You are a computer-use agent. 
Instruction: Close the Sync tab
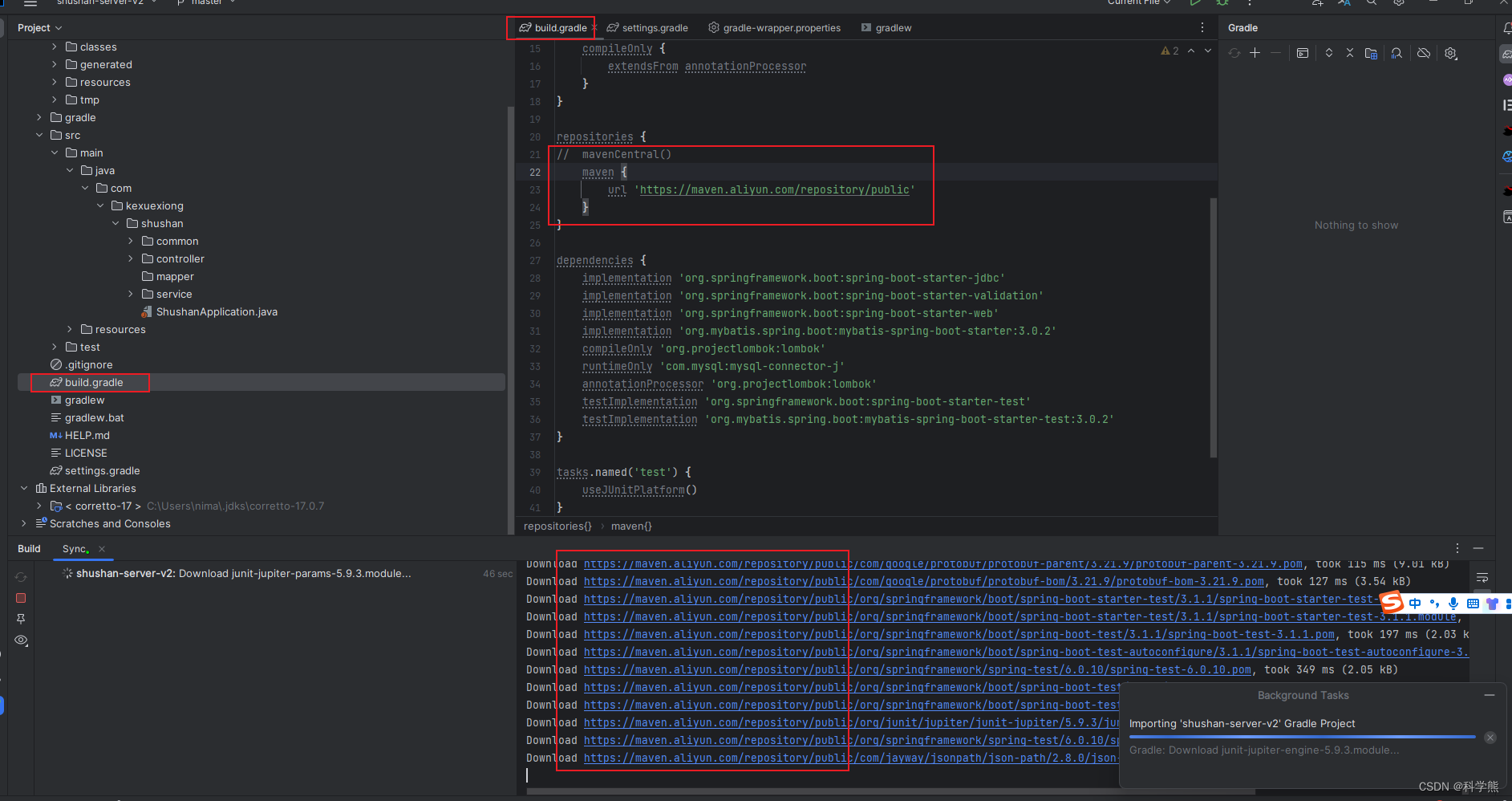point(102,549)
